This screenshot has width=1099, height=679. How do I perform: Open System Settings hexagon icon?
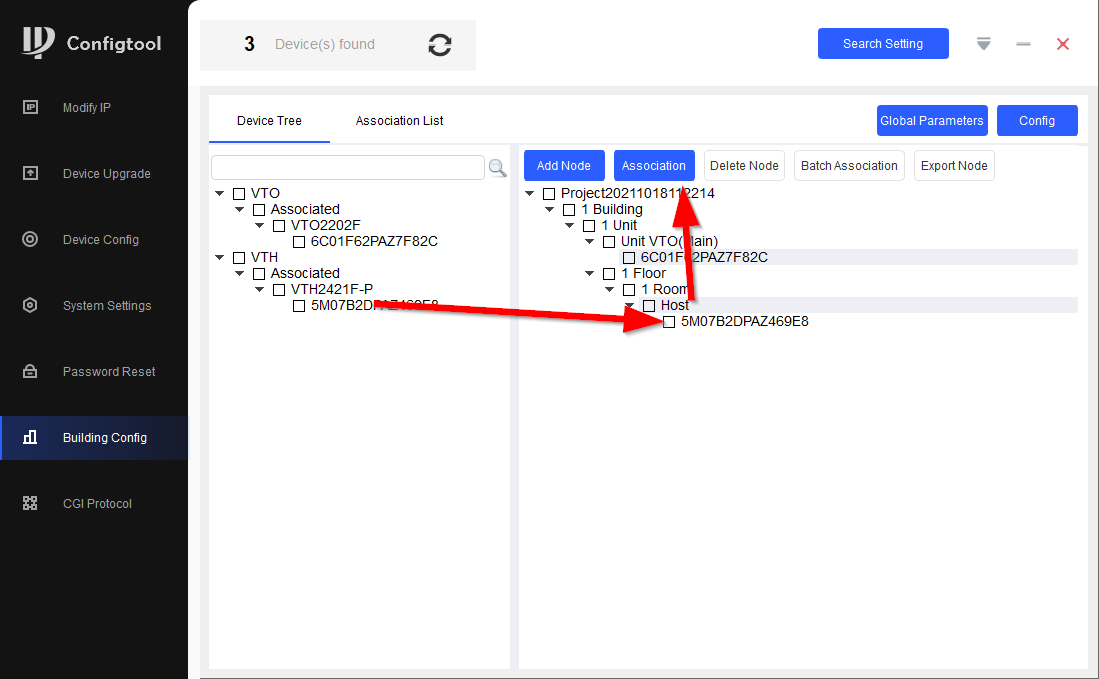click(30, 305)
